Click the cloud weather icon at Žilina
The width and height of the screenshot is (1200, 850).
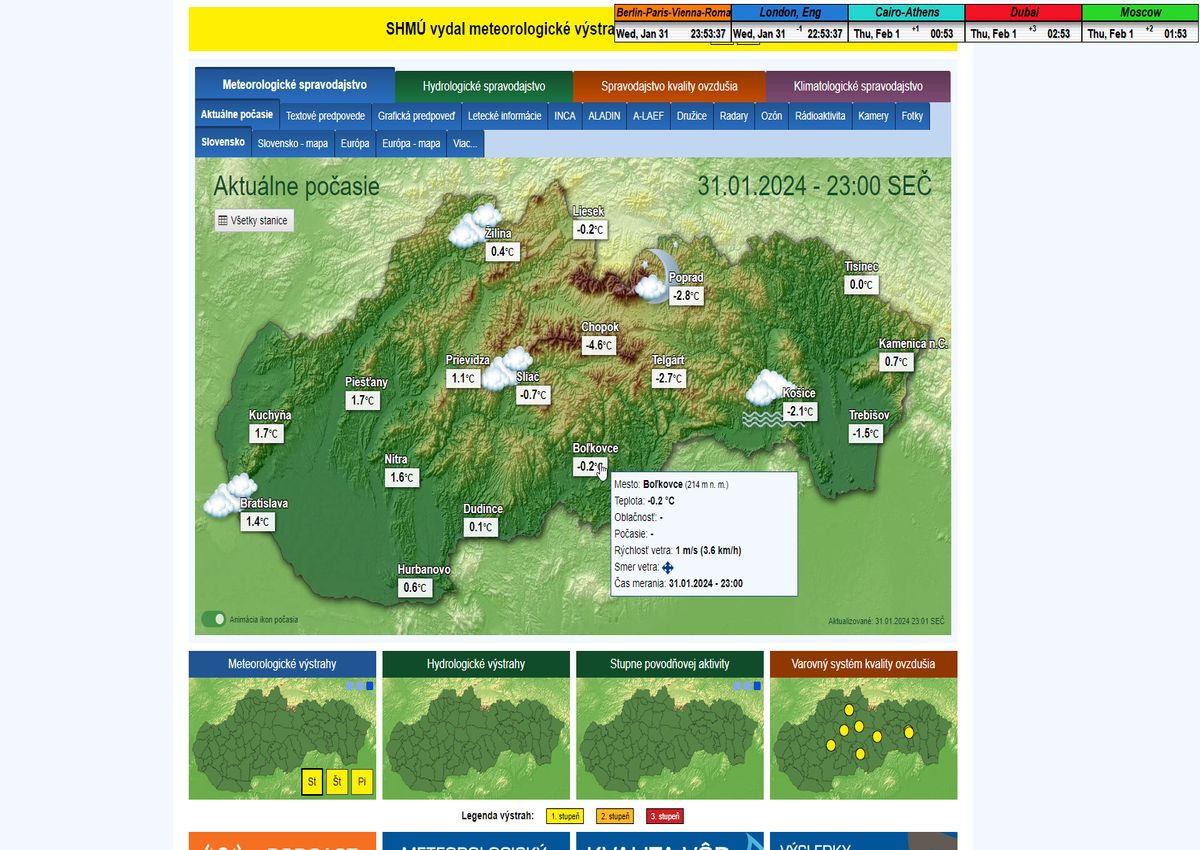473,225
